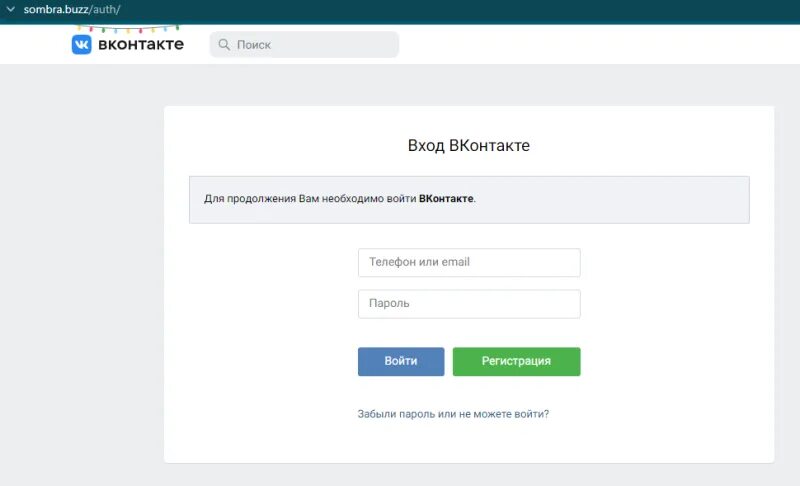The width and height of the screenshot is (800, 486).
Task: Click the VK logo icon
Action: point(82,44)
